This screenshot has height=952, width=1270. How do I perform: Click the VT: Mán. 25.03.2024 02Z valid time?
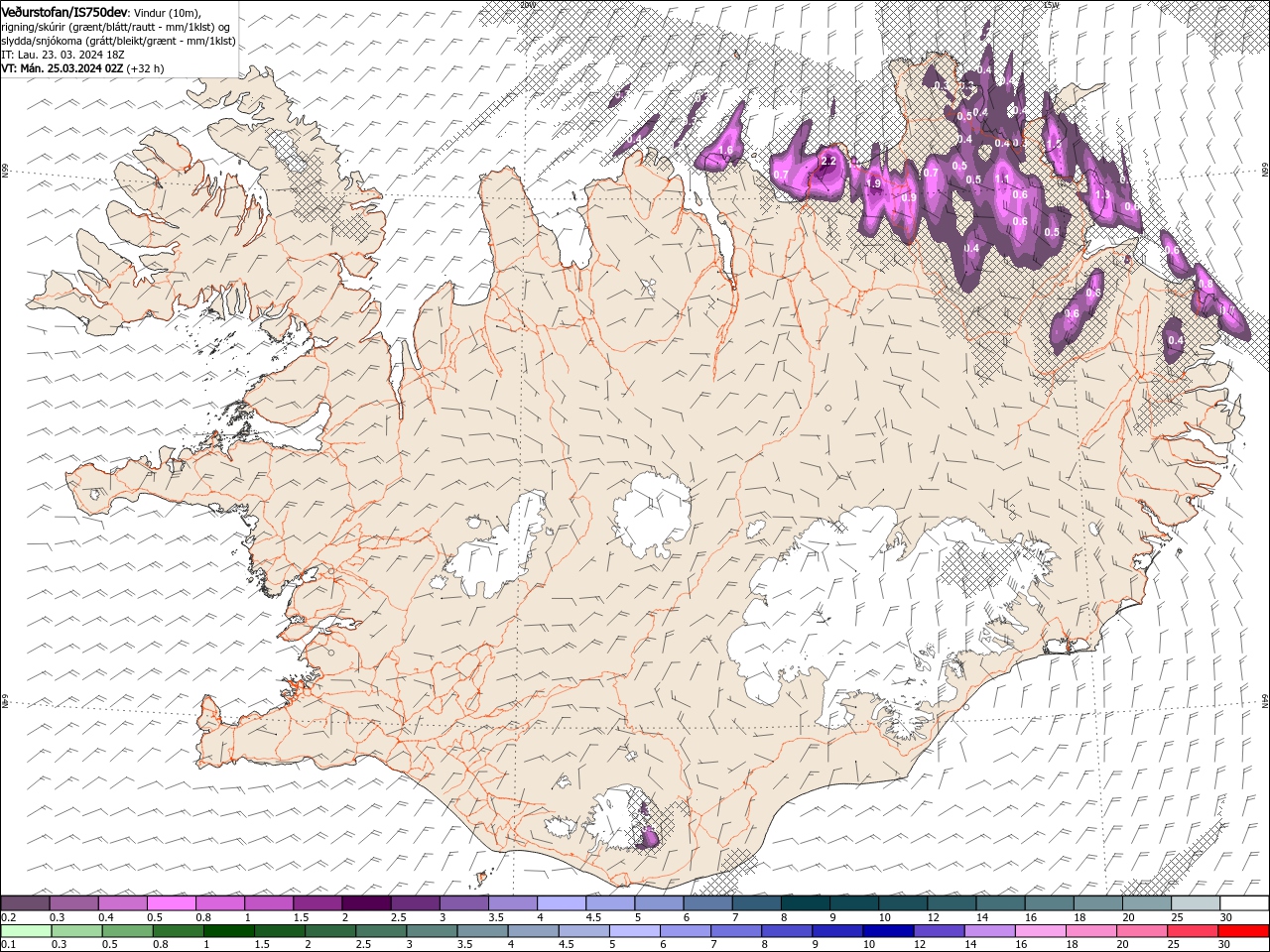pos(62,68)
